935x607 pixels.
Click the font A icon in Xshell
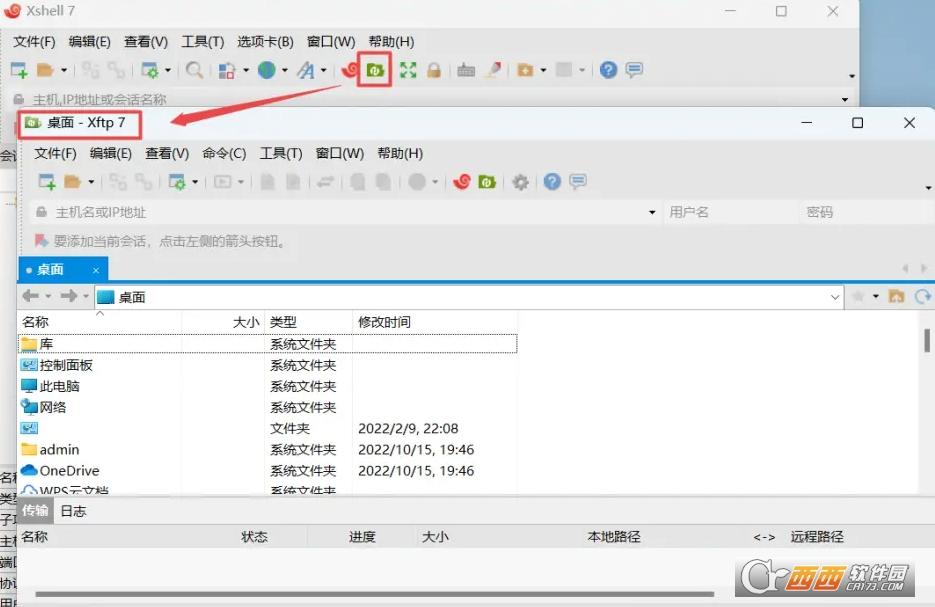point(306,70)
